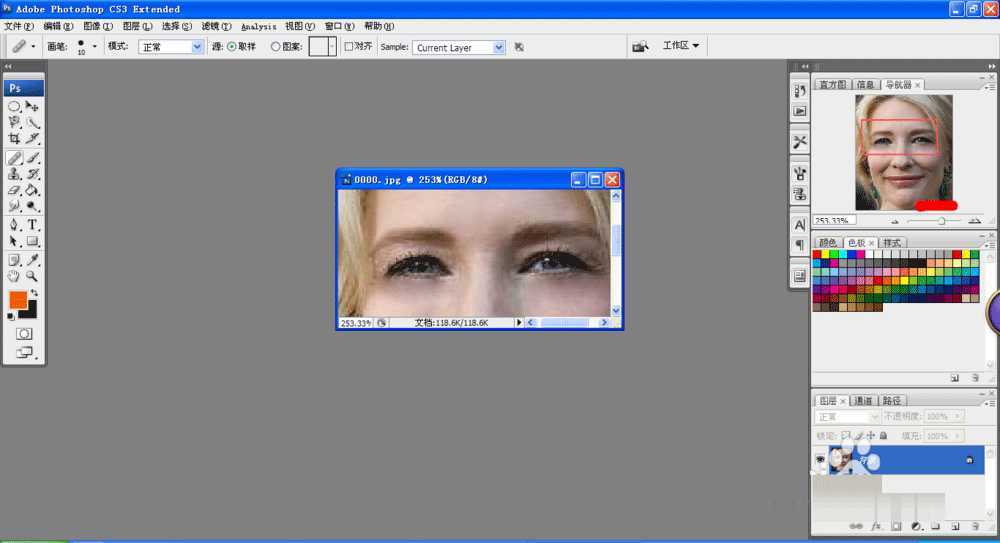
Task: Enable the 对齐 checkbox
Action: tap(348, 47)
